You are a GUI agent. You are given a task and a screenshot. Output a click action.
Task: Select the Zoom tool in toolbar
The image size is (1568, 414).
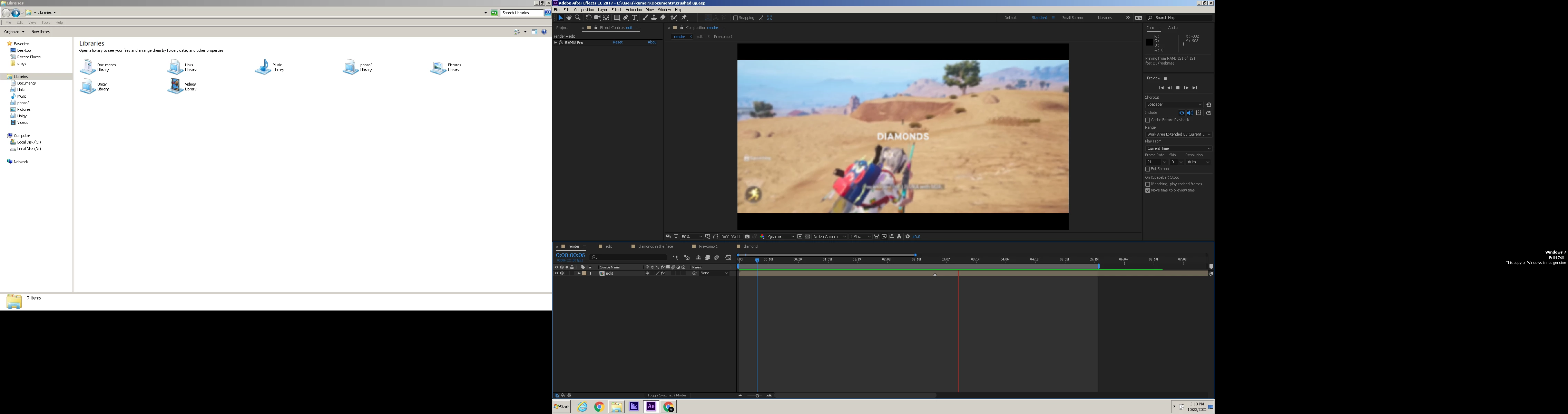click(x=578, y=18)
